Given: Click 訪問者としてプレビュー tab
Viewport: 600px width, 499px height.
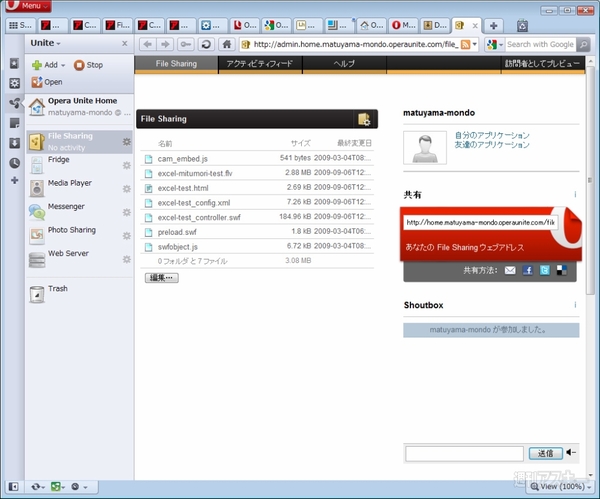Looking at the screenshot, I should coord(543,64).
